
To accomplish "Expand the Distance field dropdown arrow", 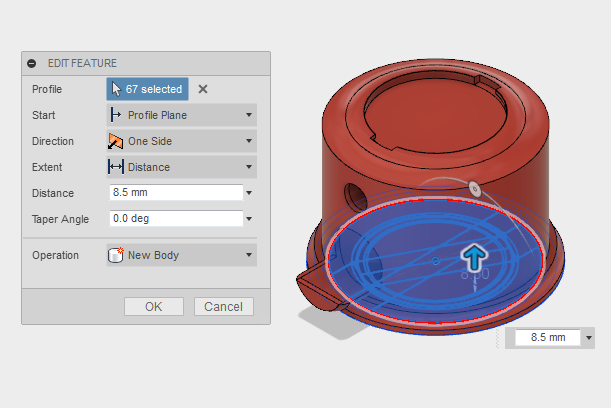I will point(249,193).
